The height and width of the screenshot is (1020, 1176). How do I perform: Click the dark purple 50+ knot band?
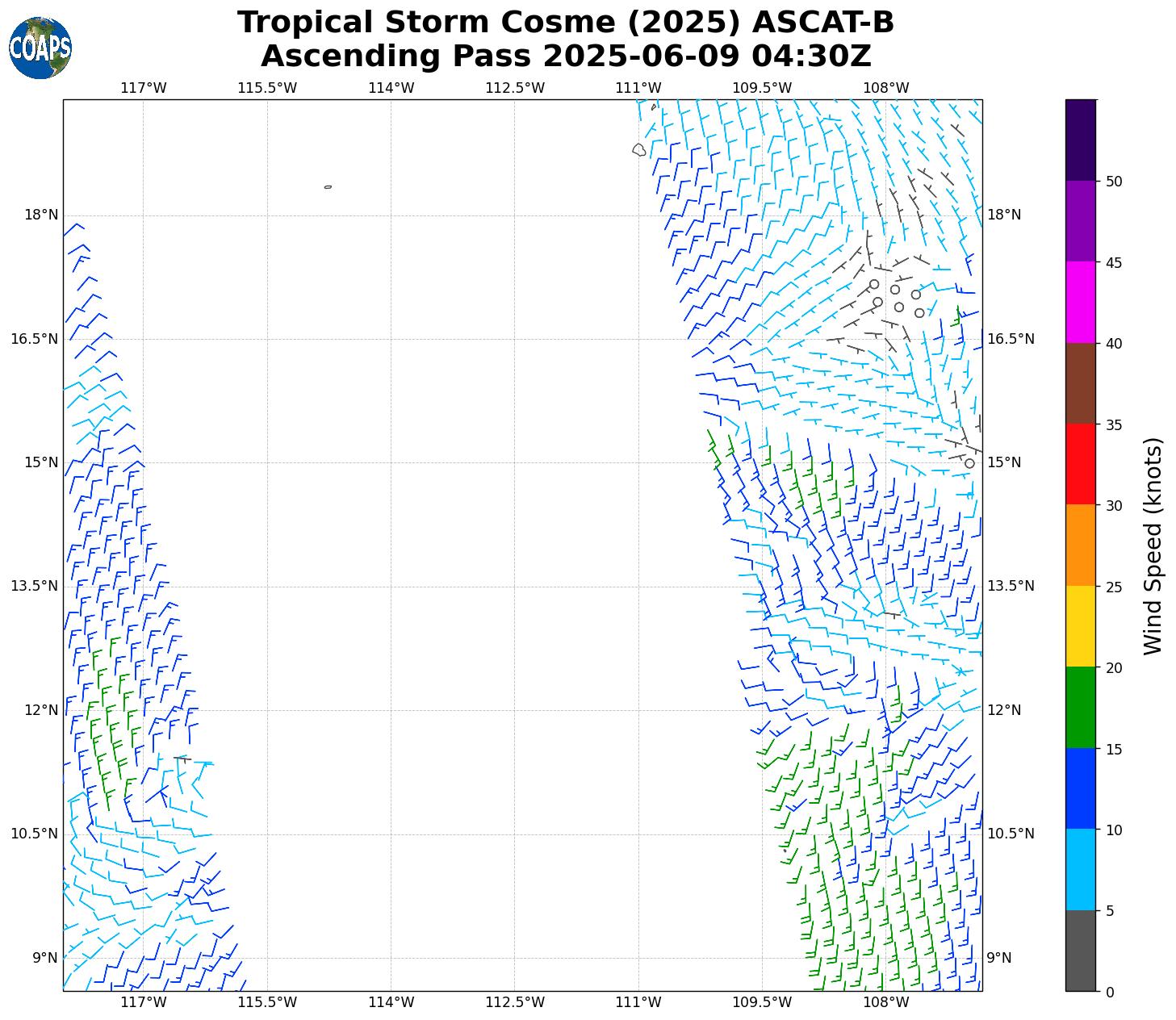pos(1080,140)
